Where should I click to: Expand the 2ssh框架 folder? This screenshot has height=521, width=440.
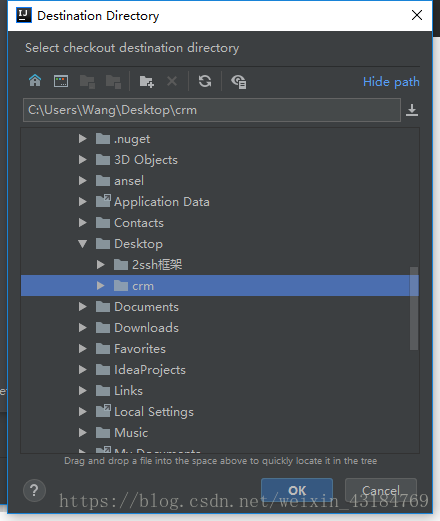[100, 265]
